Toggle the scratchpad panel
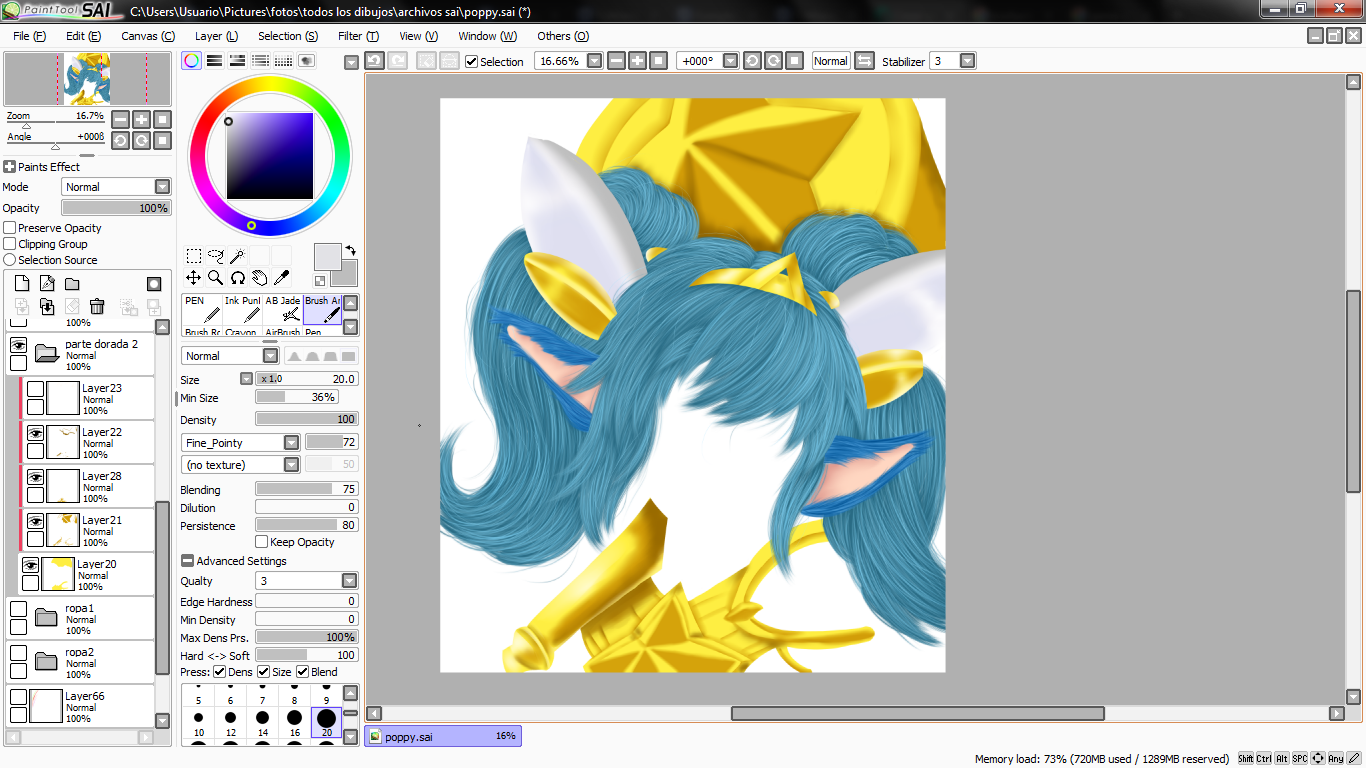1366x768 pixels. coord(306,61)
